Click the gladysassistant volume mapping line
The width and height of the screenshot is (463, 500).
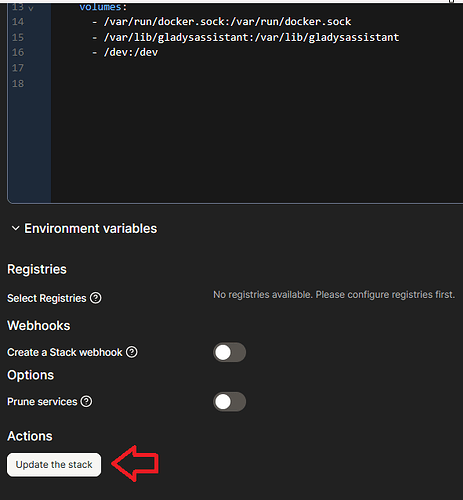tap(246, 37)
